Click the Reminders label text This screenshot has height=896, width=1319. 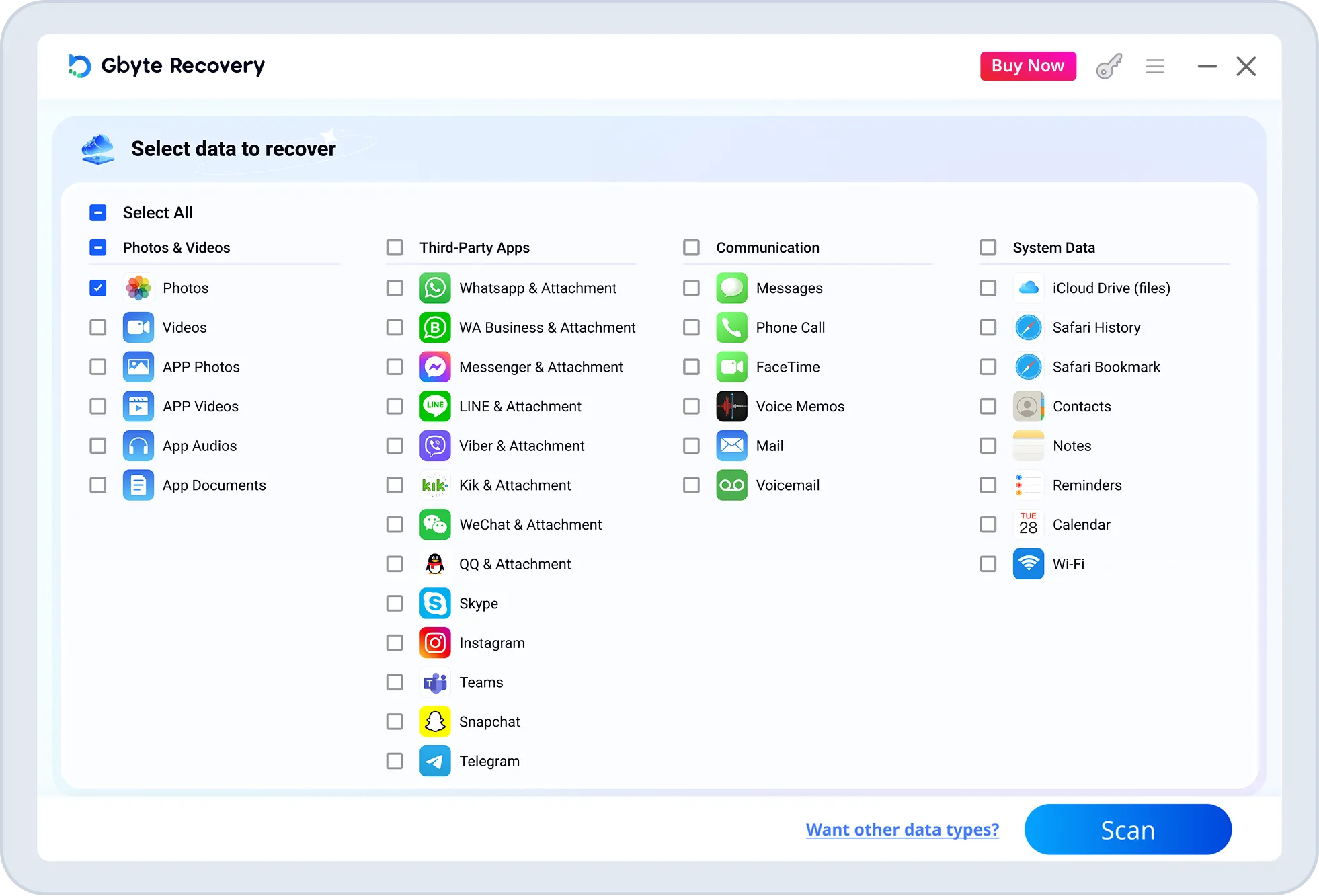click(x=1087, y=485)
